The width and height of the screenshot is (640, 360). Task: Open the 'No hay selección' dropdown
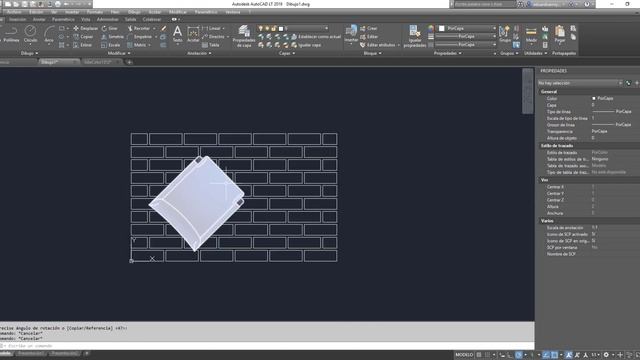tap(580, 83)
